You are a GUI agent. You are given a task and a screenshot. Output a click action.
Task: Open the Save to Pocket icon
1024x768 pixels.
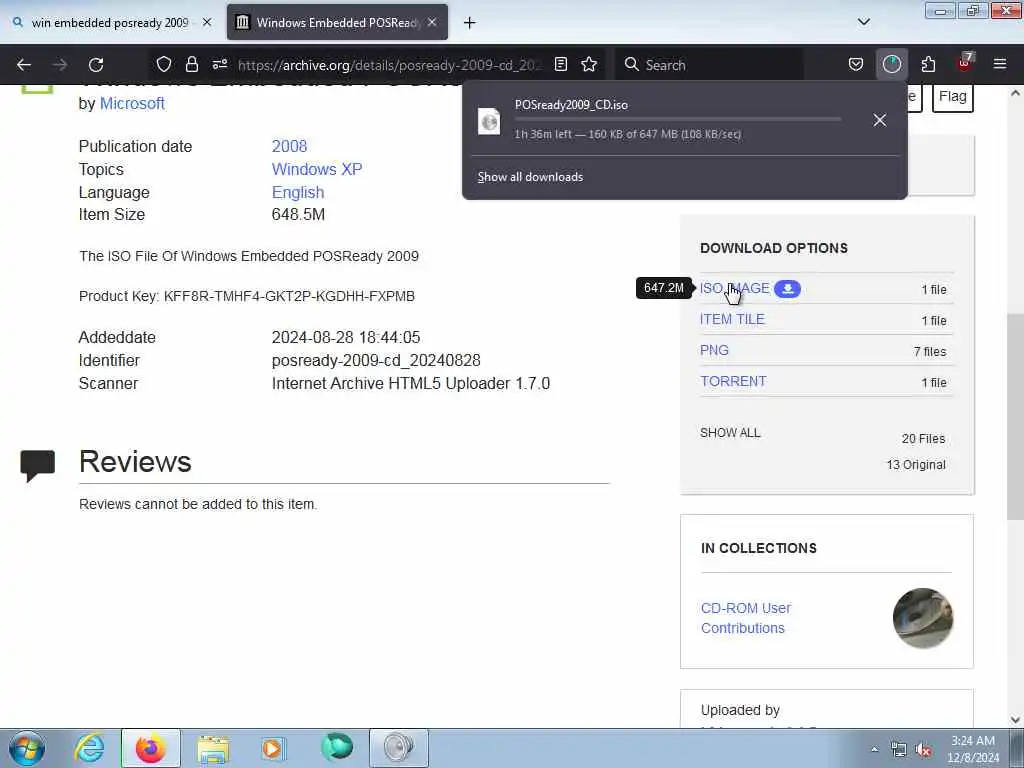[x=856, y=64]
